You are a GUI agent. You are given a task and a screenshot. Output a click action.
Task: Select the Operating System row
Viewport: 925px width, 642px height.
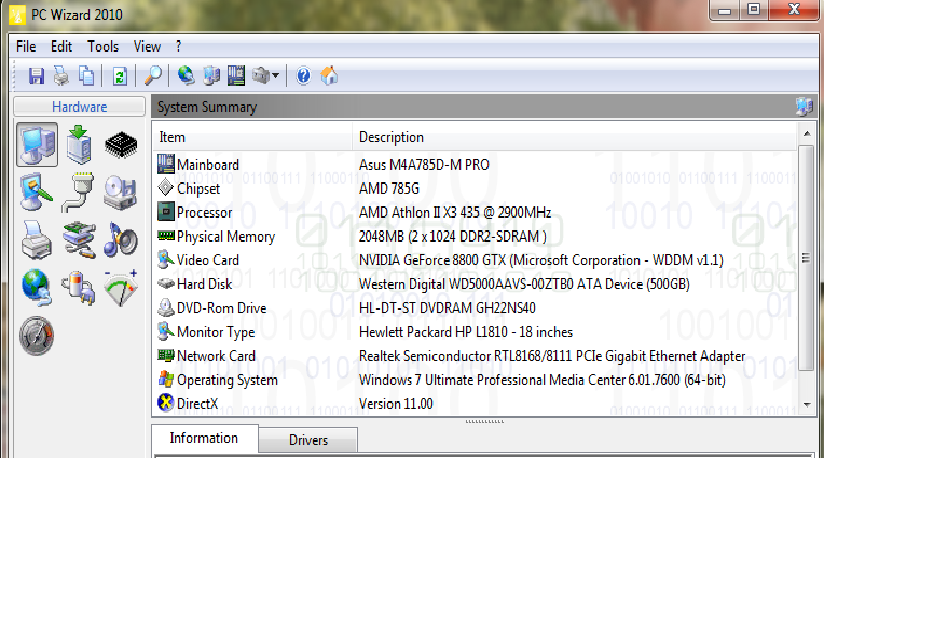click(x=475, y=380)
